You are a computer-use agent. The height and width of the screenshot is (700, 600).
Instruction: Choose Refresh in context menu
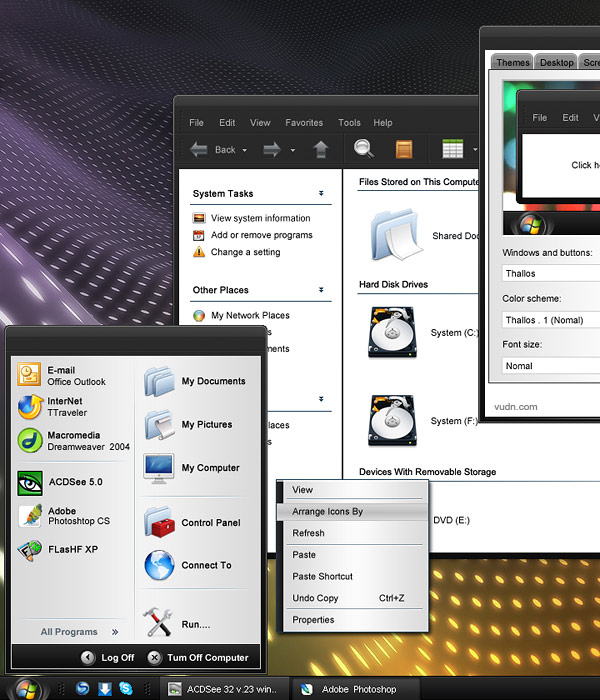(x=353, y=533)
